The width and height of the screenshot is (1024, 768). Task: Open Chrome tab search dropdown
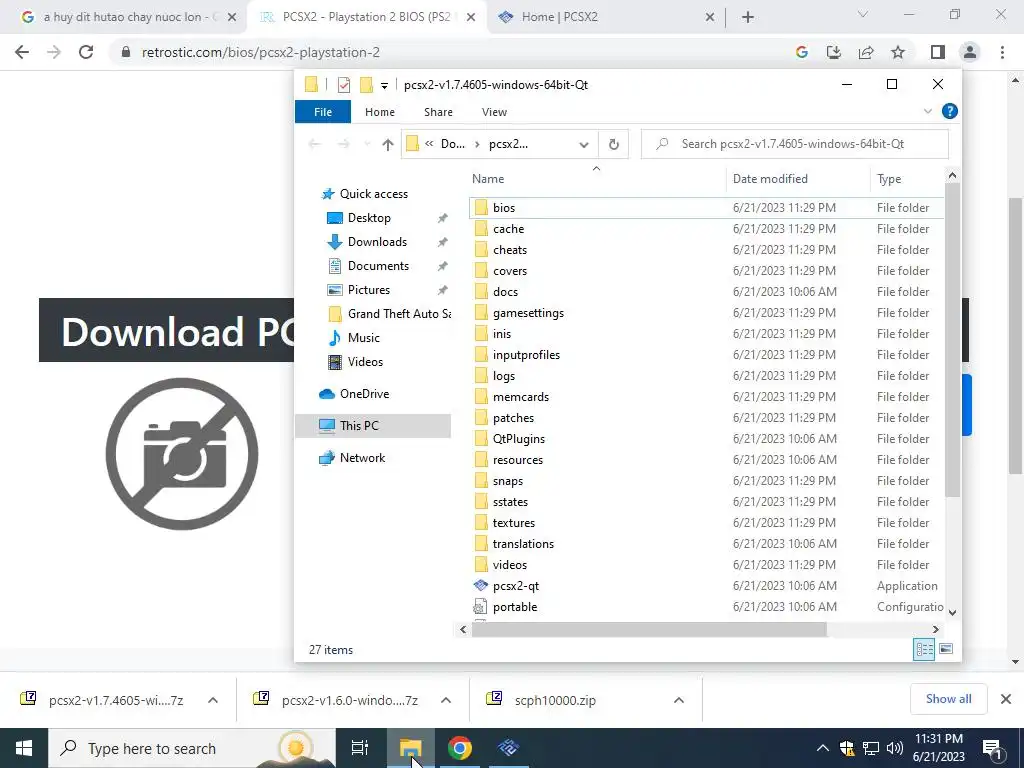(x=863, y=14)
